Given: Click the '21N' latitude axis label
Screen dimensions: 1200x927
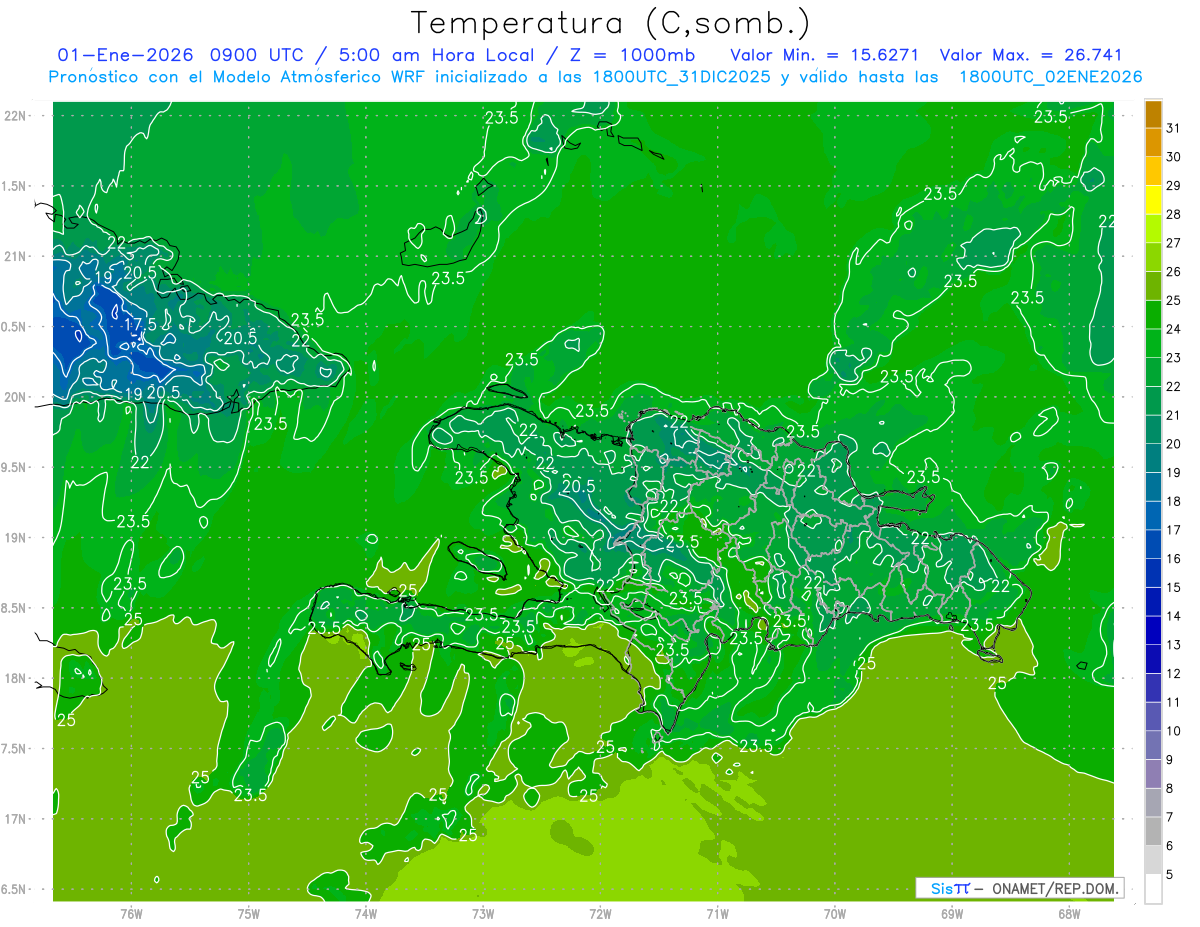Looking at the screenshot, I should pos(14,256).
